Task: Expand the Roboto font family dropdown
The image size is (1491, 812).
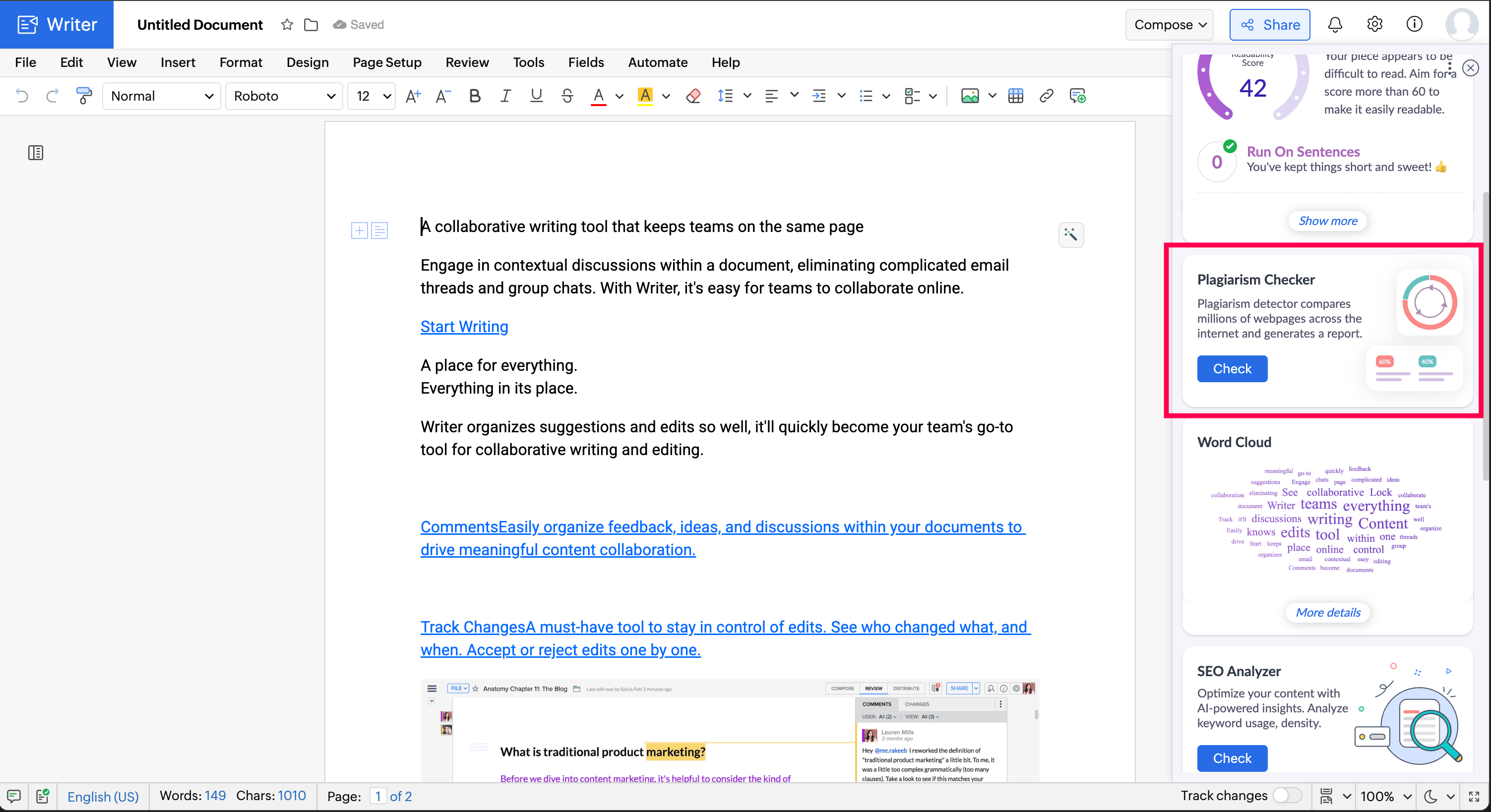Action: pyautogui.click(x=284, y=95)
